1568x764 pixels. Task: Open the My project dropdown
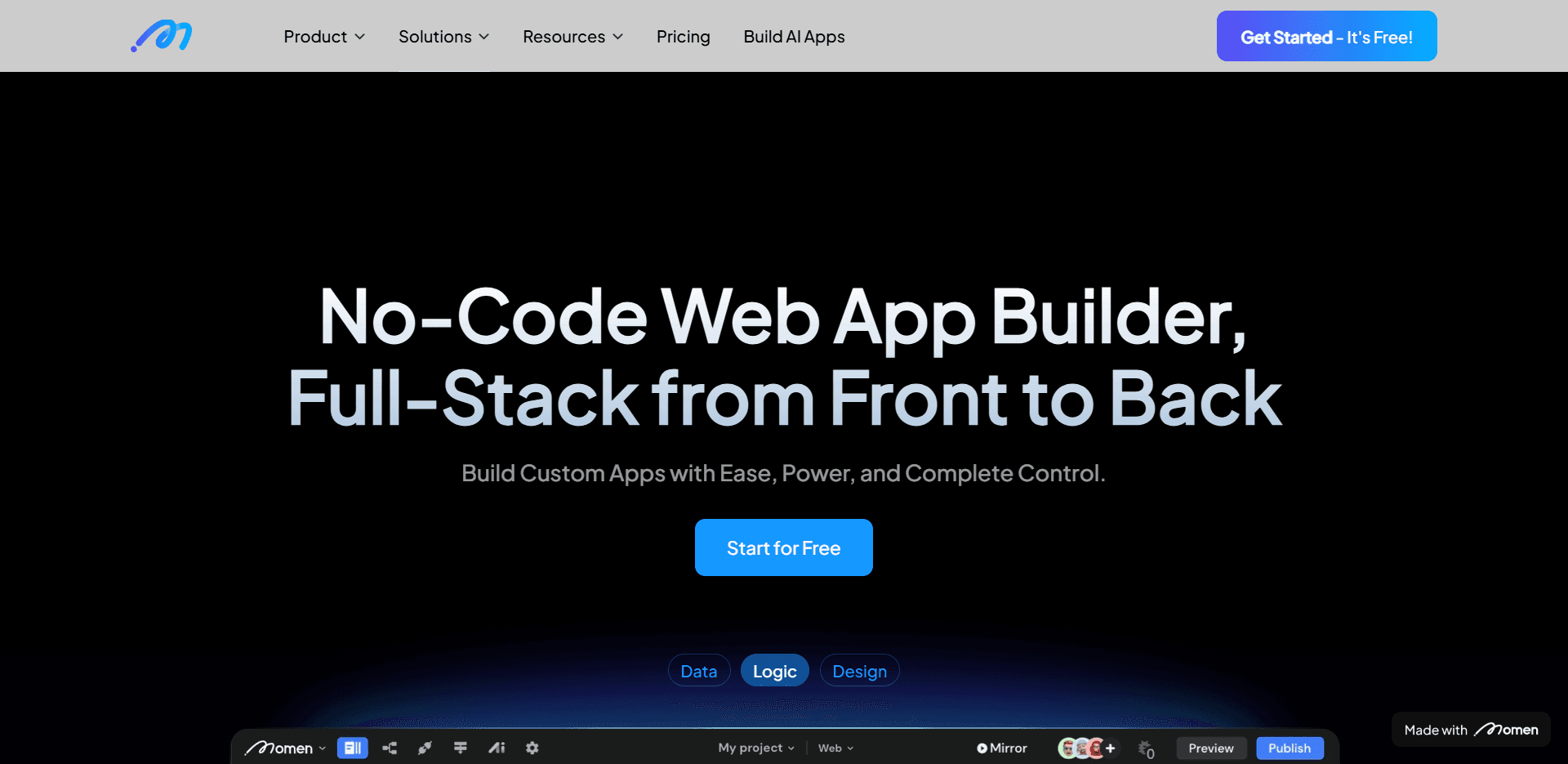pyautogui.click(x=755, y=748)
